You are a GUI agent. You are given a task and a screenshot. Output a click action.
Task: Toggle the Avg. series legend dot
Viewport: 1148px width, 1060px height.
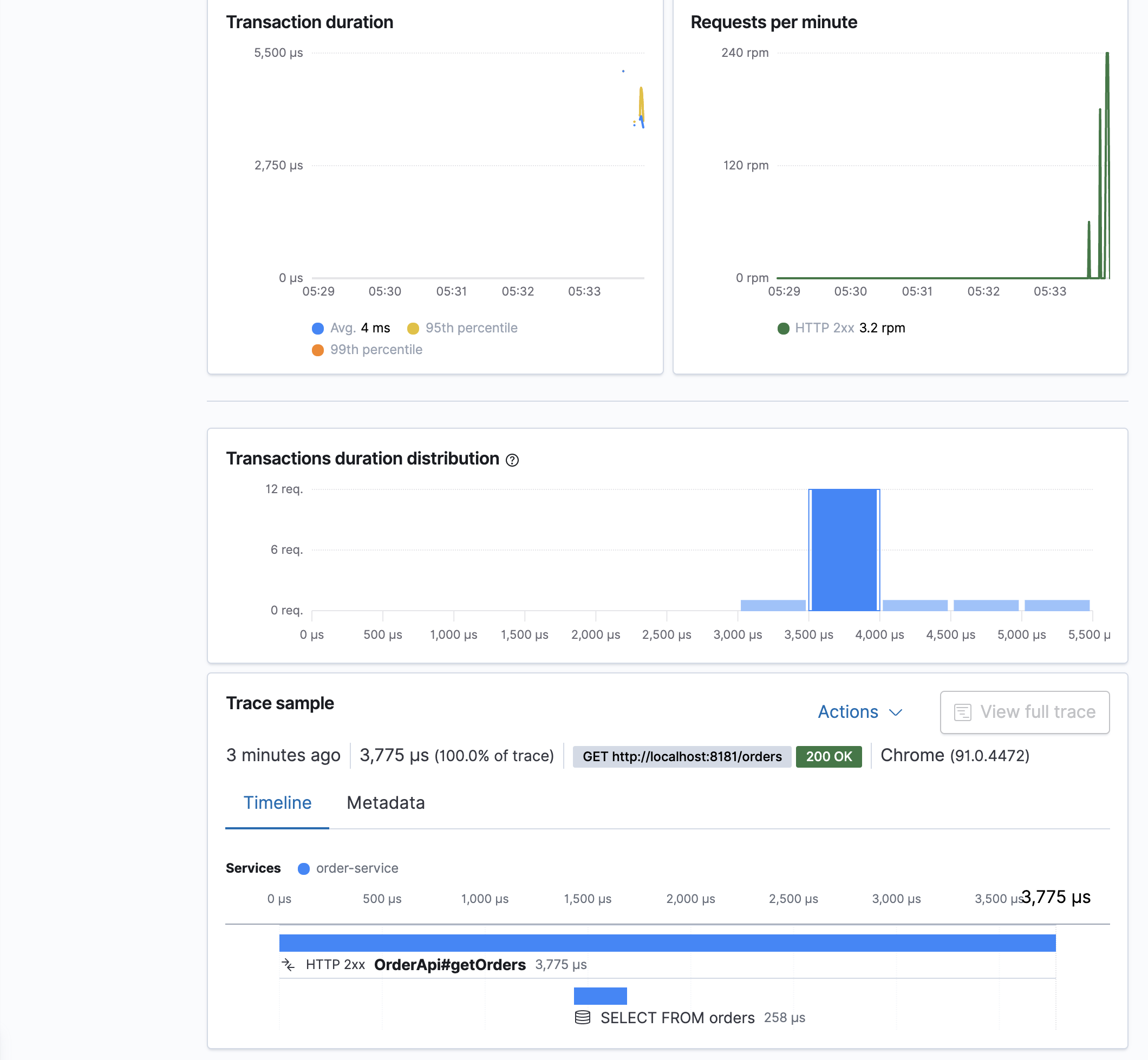[318, 328]
